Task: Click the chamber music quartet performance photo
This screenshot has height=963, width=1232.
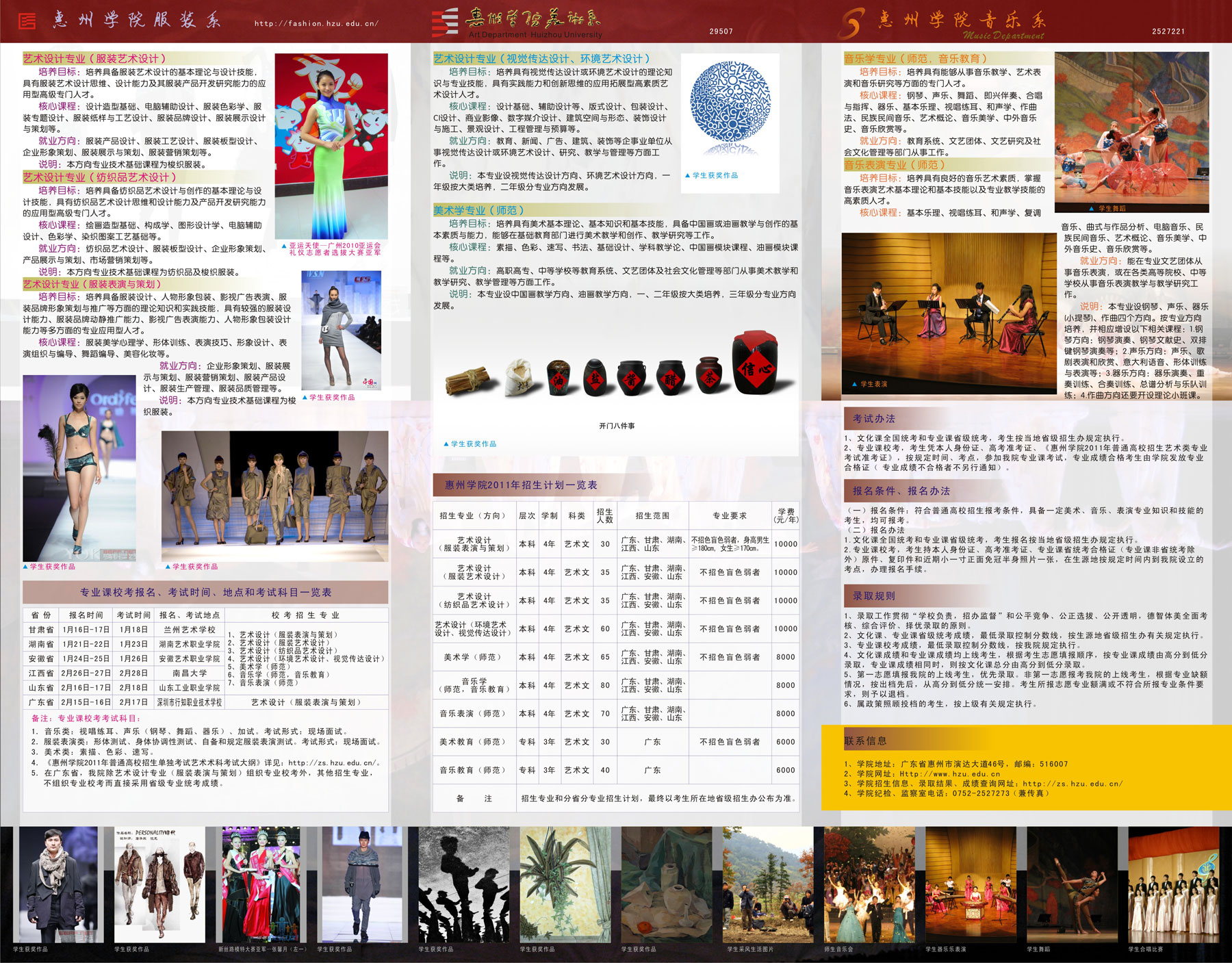Action: [949, 312]
